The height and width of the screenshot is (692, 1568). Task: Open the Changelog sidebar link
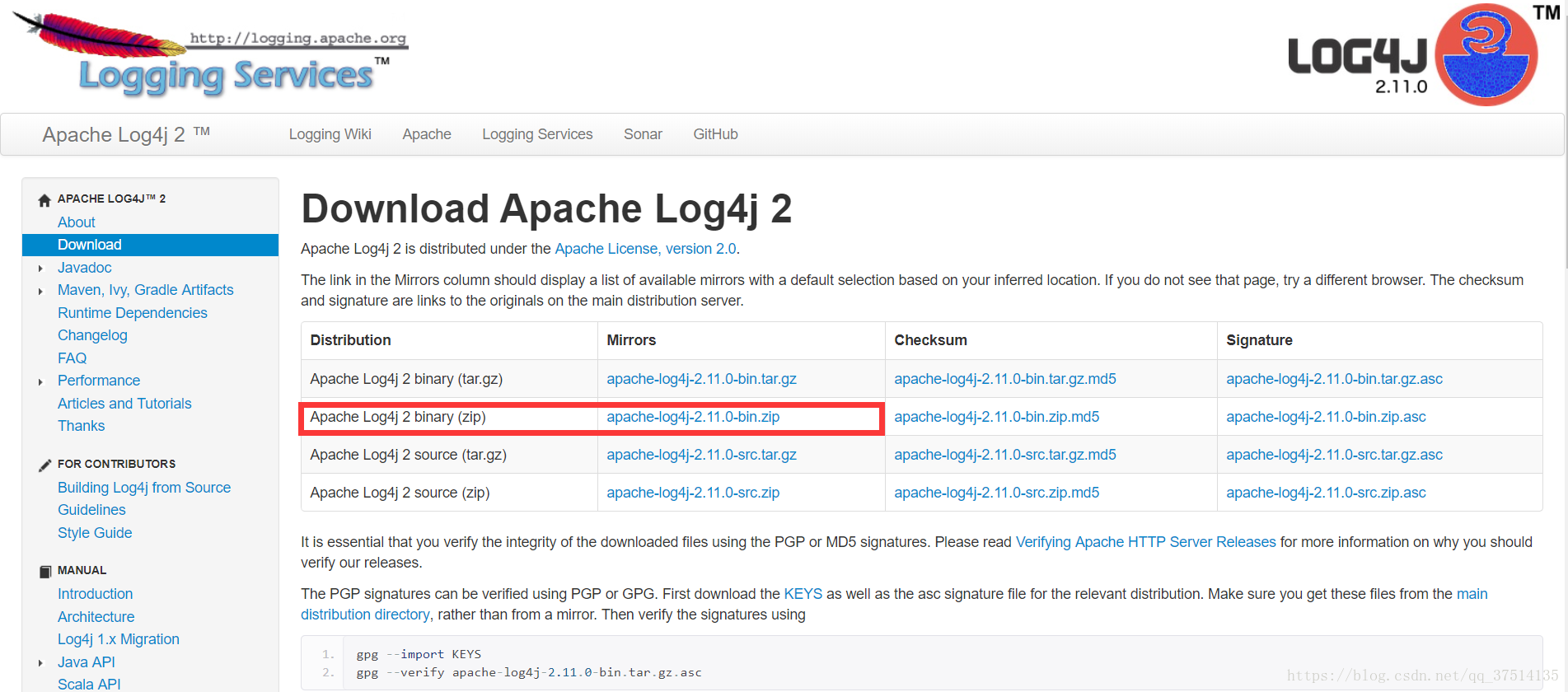coord(92,335)
